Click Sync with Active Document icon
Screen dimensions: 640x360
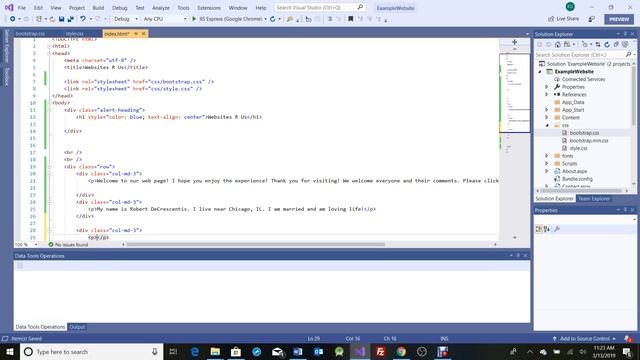pos(598,44)
